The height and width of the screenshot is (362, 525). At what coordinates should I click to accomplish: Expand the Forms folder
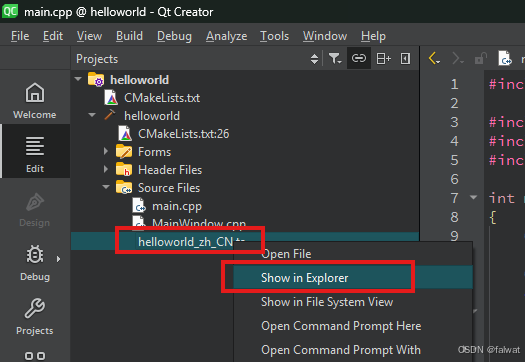point(106,151)
